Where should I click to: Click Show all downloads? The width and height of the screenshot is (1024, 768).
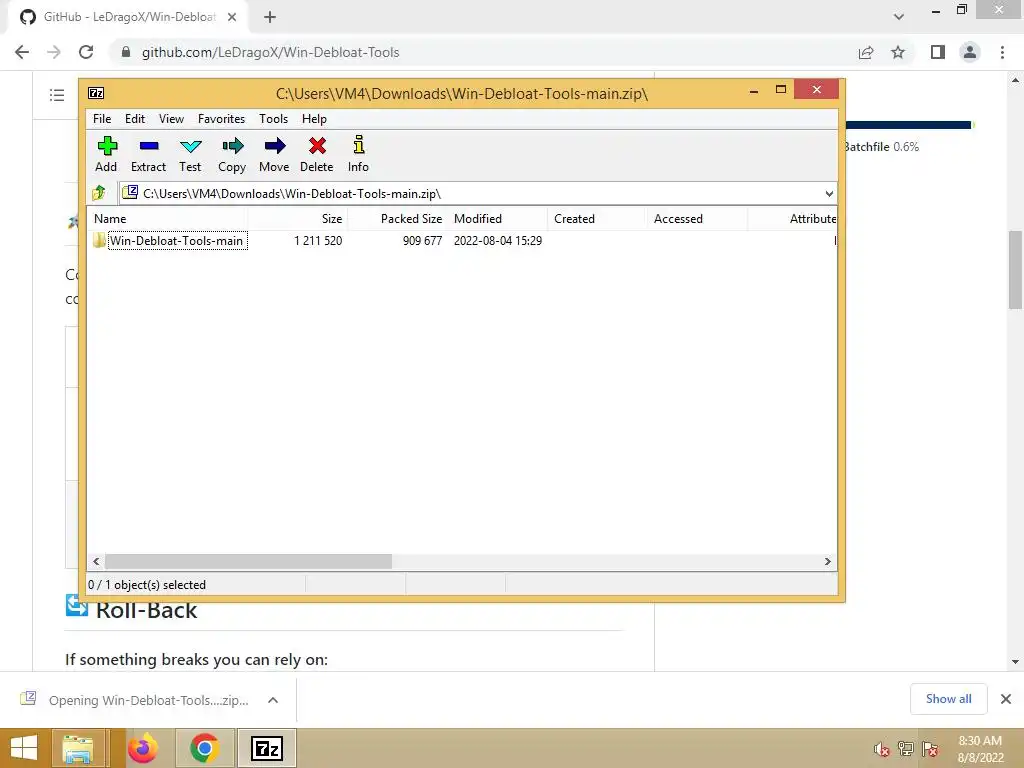[x=949, y=699]
